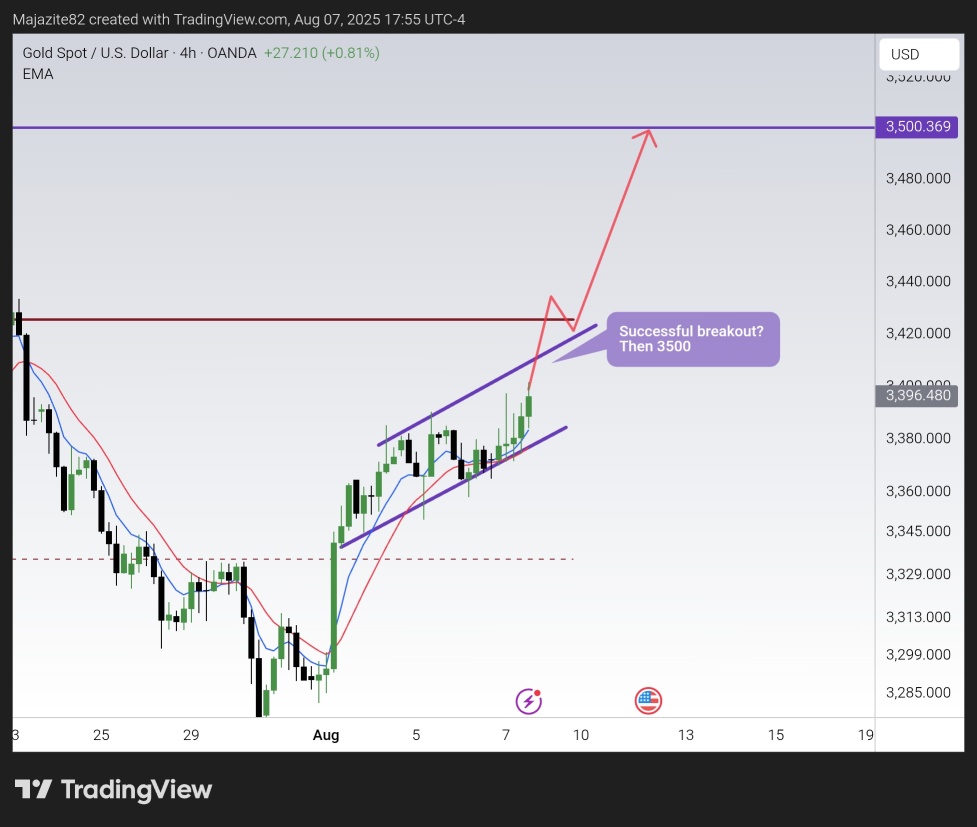977x827 pixels.
Task: Click the US flag economic event icon
Action: [648, 701]
